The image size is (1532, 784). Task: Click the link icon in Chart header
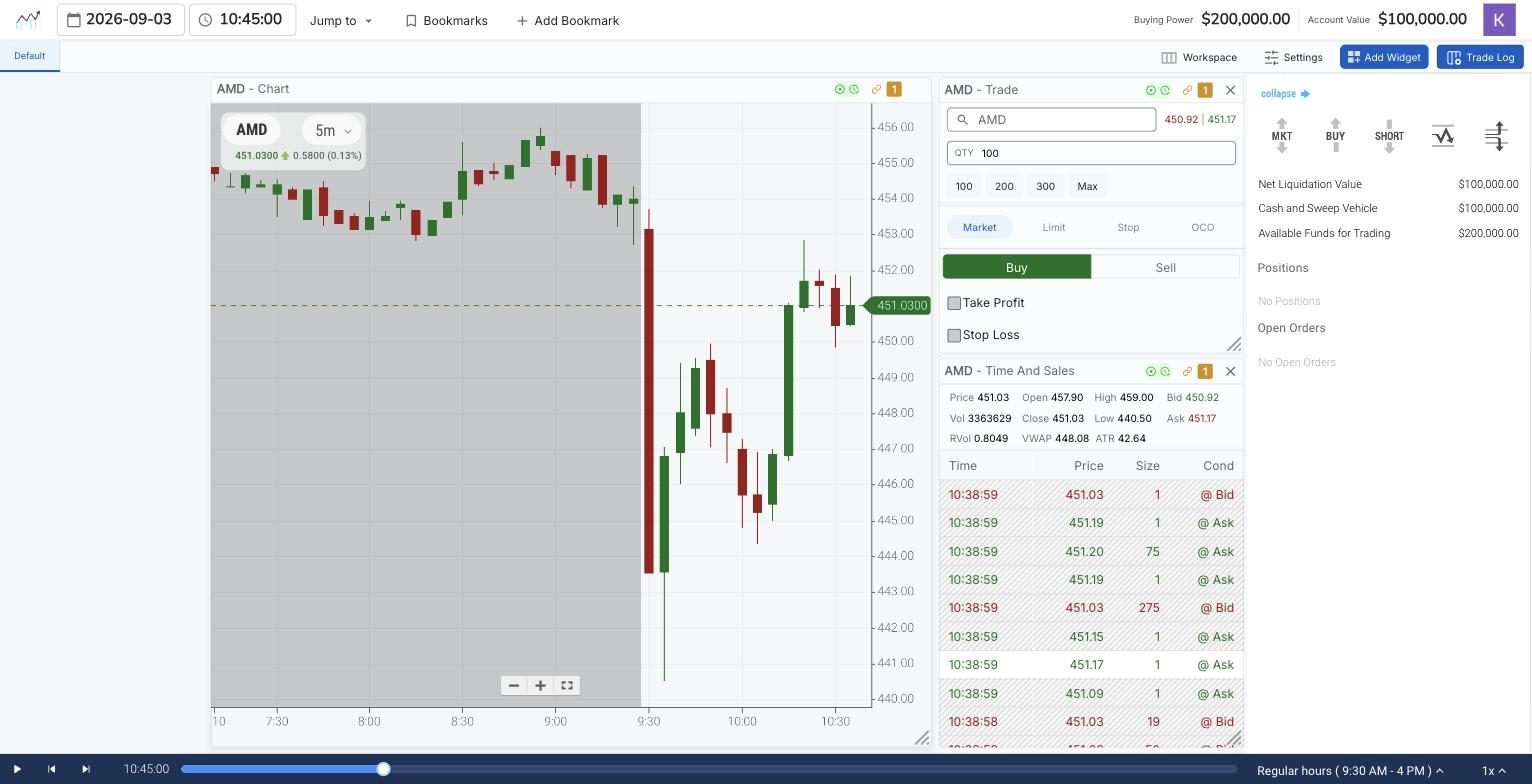click(876, 89)
